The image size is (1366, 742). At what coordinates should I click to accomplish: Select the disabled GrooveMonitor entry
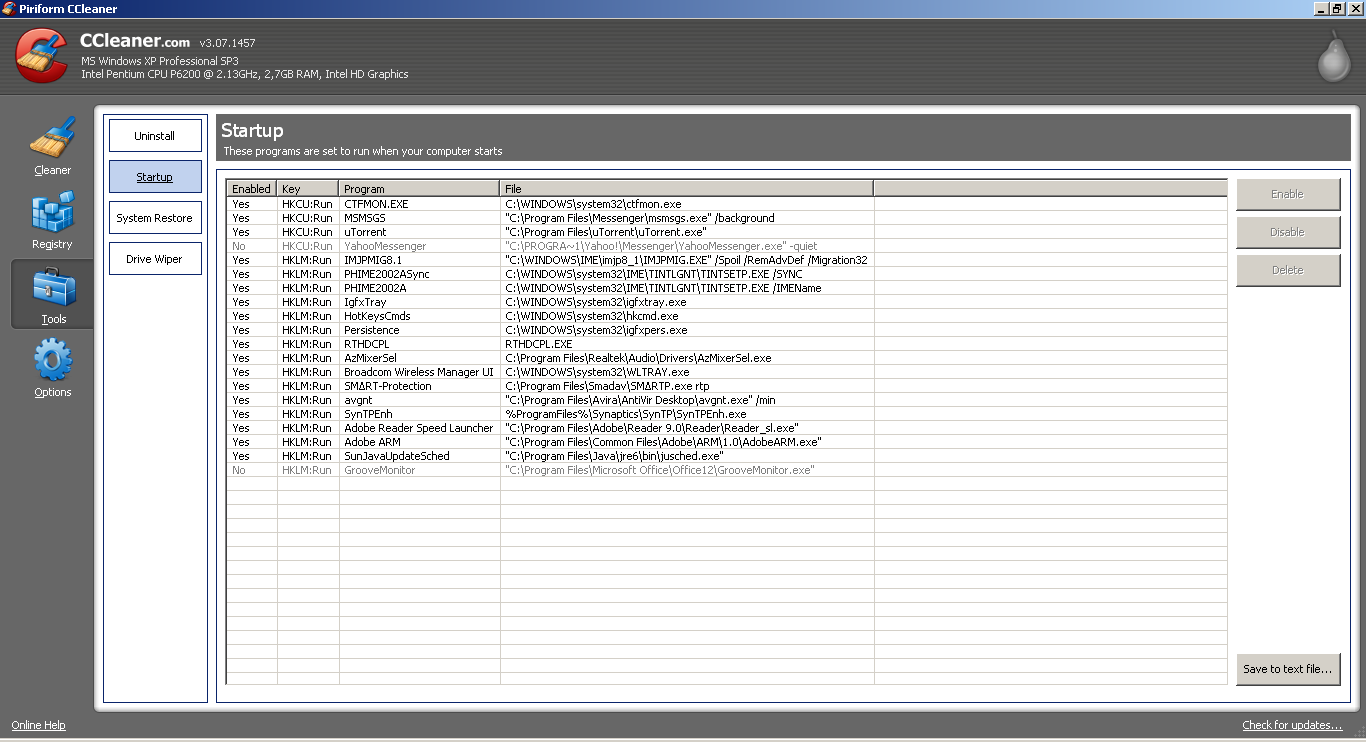[x=380, y=470]
